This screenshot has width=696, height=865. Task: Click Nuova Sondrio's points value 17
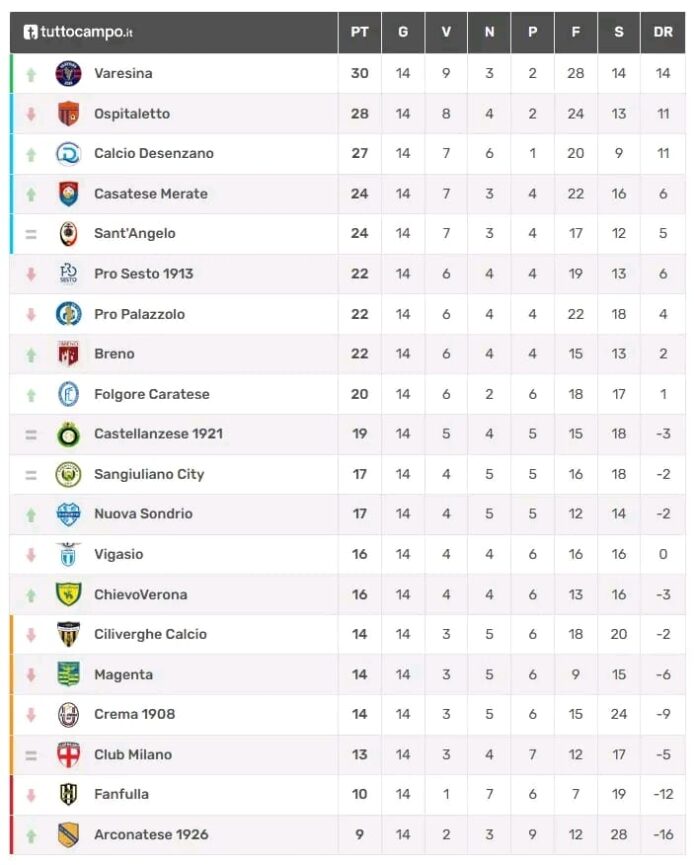click(x=360, y=514)
